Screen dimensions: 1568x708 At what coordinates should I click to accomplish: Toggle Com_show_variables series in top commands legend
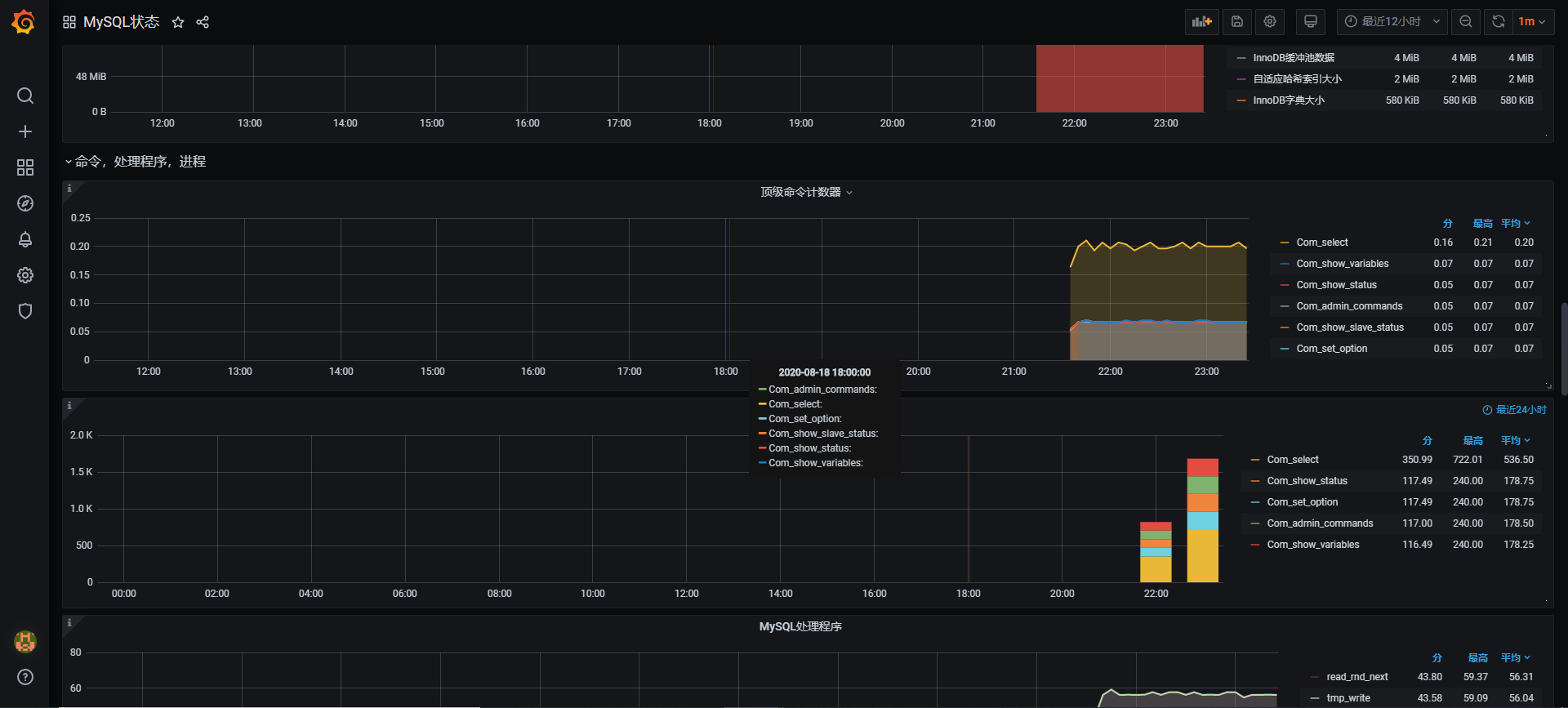(1343, 264)
